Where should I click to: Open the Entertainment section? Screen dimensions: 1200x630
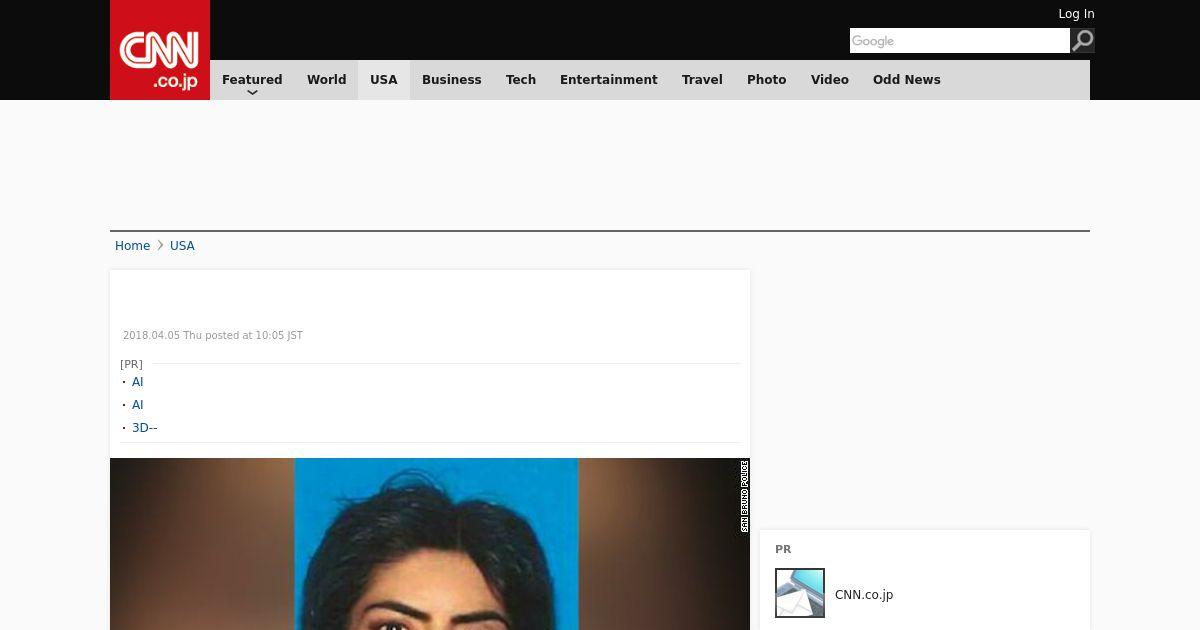[608, 80]
